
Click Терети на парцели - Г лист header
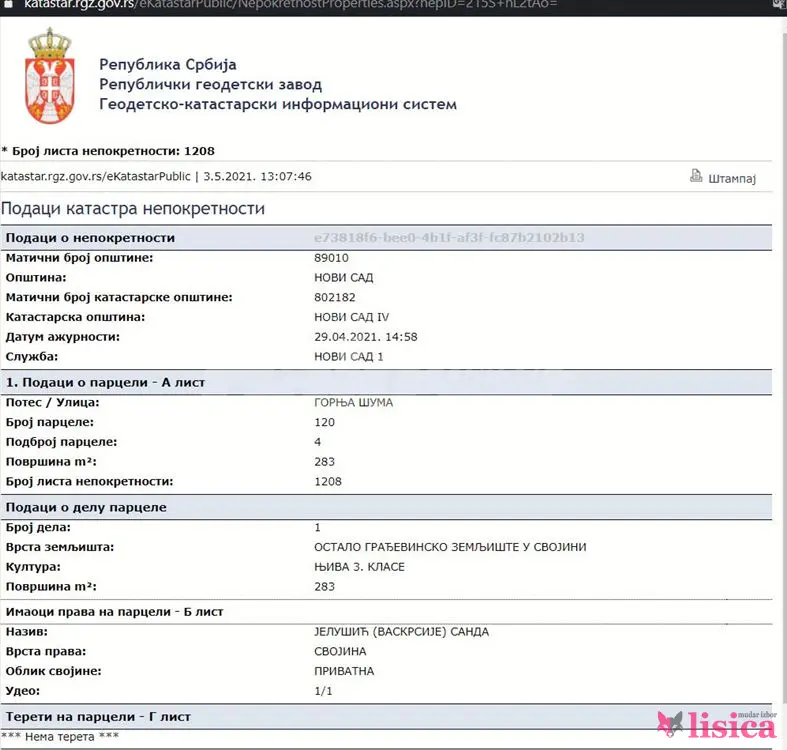click(x=98, y=717)
